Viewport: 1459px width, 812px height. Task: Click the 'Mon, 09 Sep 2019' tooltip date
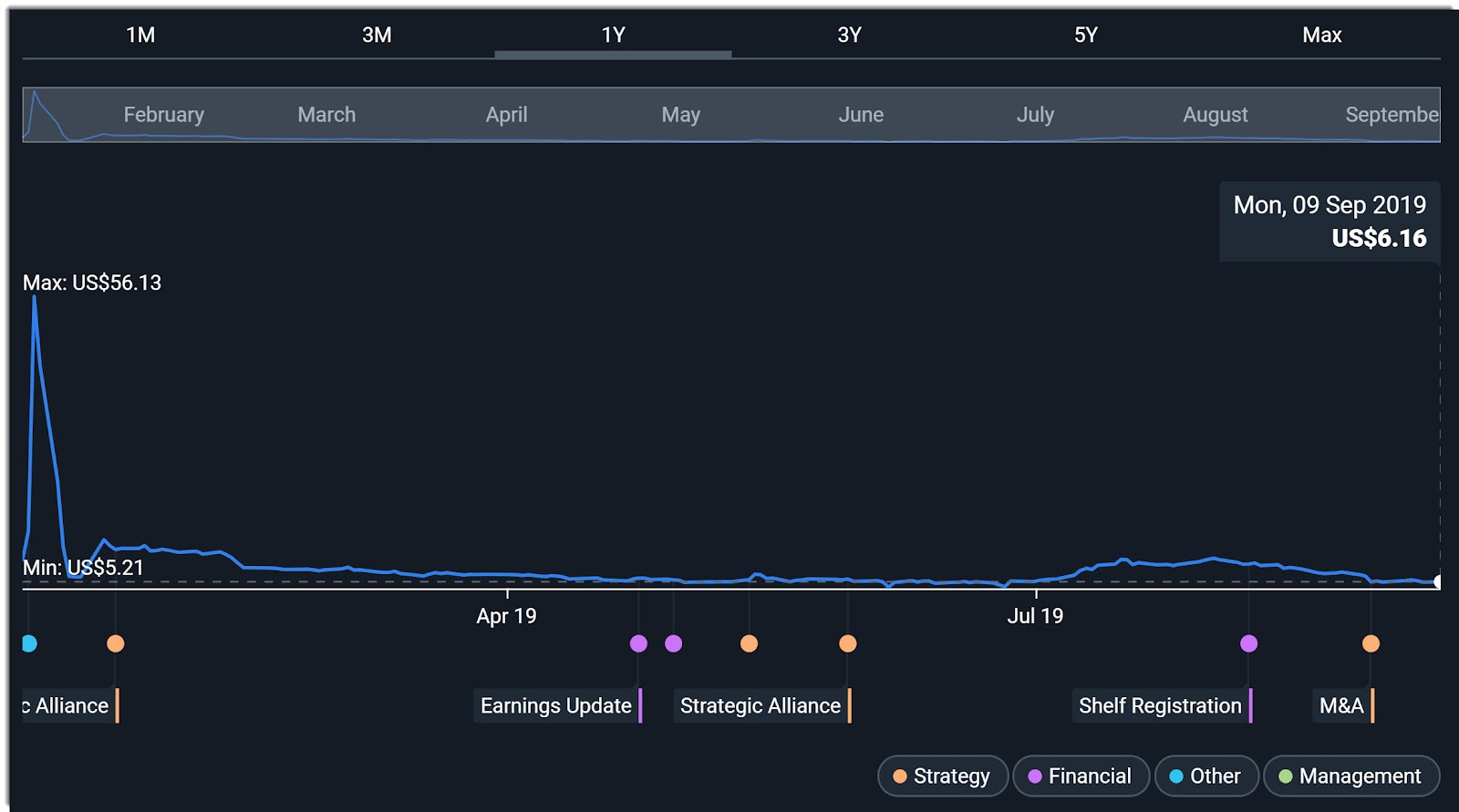click(1330, 205)
